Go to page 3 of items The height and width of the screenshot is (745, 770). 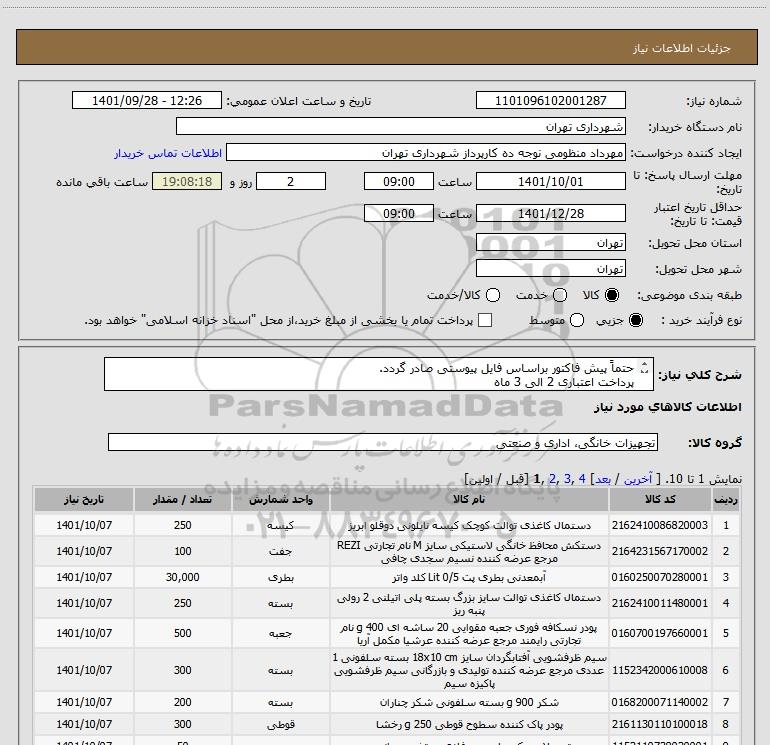tap(567, 478)
